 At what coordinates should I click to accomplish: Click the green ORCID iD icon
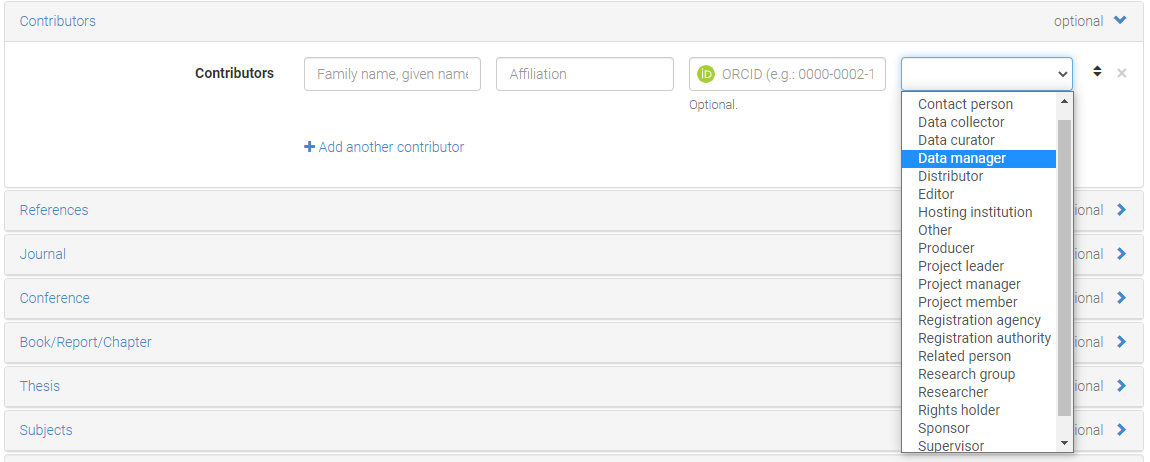pos(706,74)
